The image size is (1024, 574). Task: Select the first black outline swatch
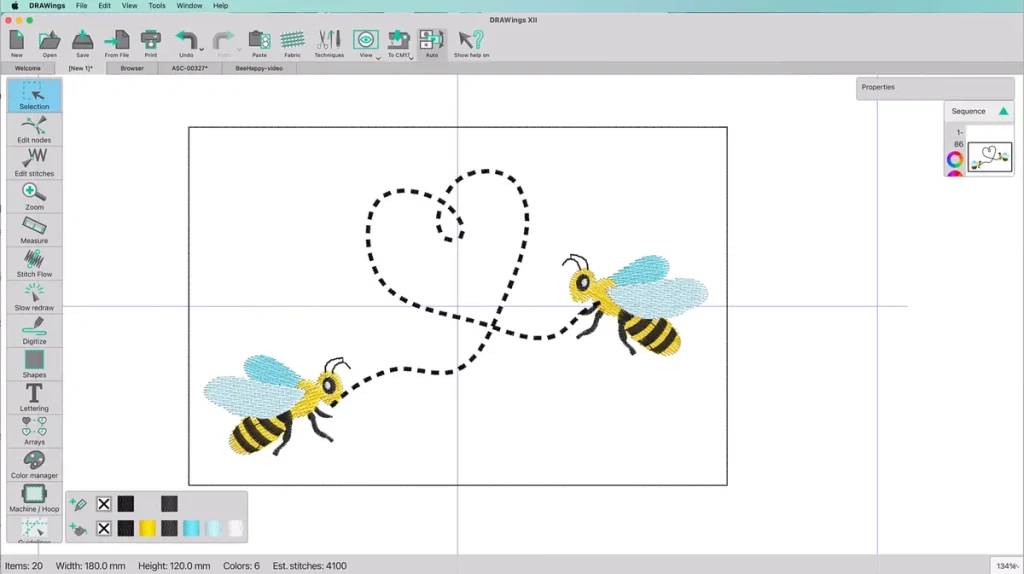[x=126, y=504]
